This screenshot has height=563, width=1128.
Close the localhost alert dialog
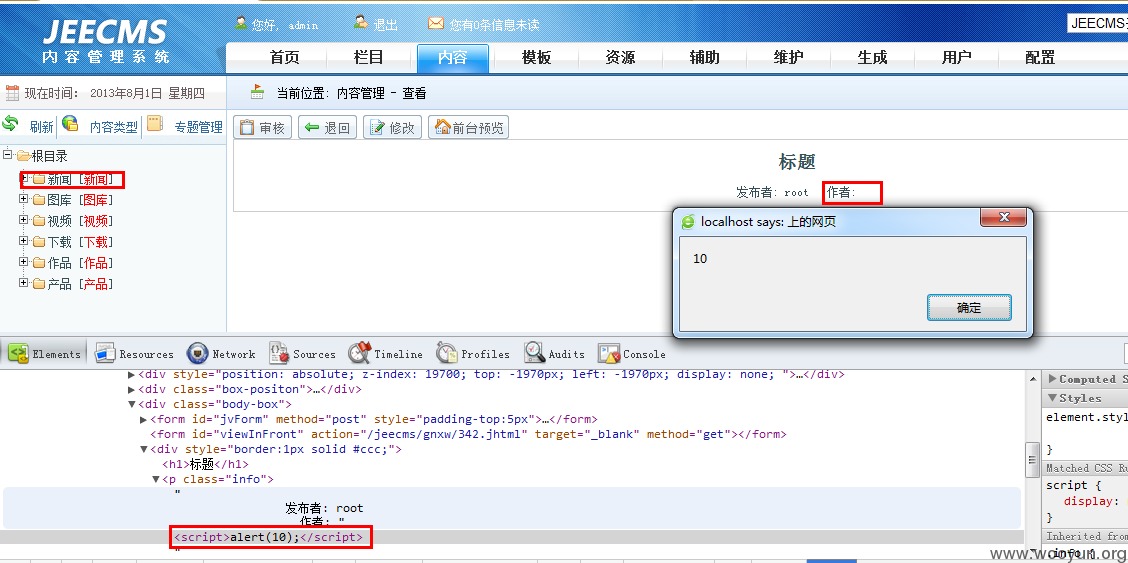coord(1004,217)
